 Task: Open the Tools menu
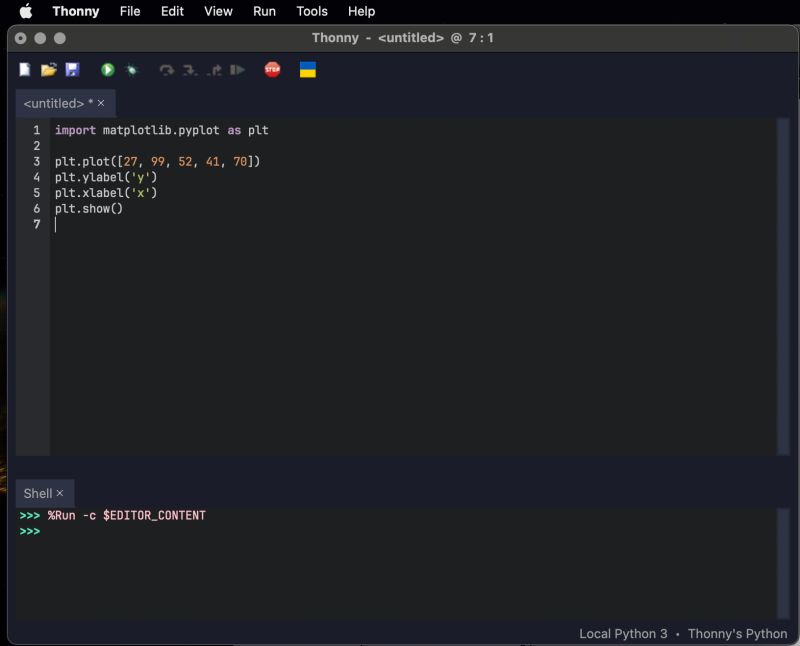coord(311,11)
